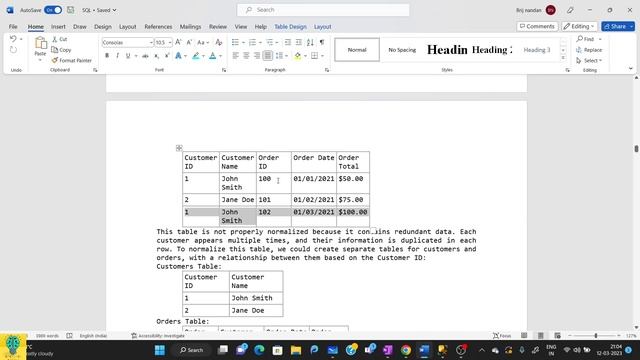Increase paragraph indent
640x360 pixels.
(x=299, y=42)
